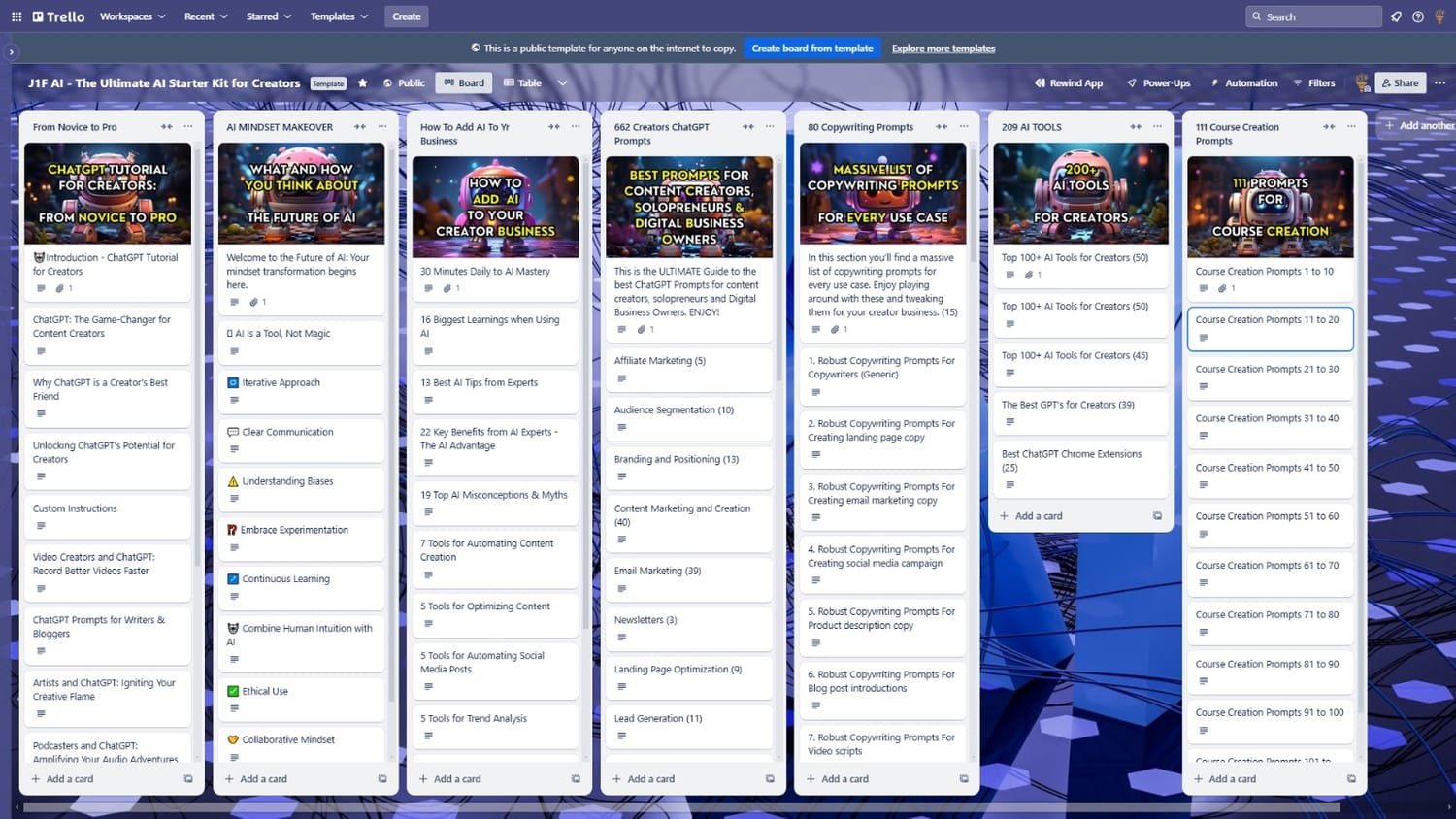The image size is (1456, 819).
Task: Expand the Templates dropdown
Action: click(x=339, y=16)
